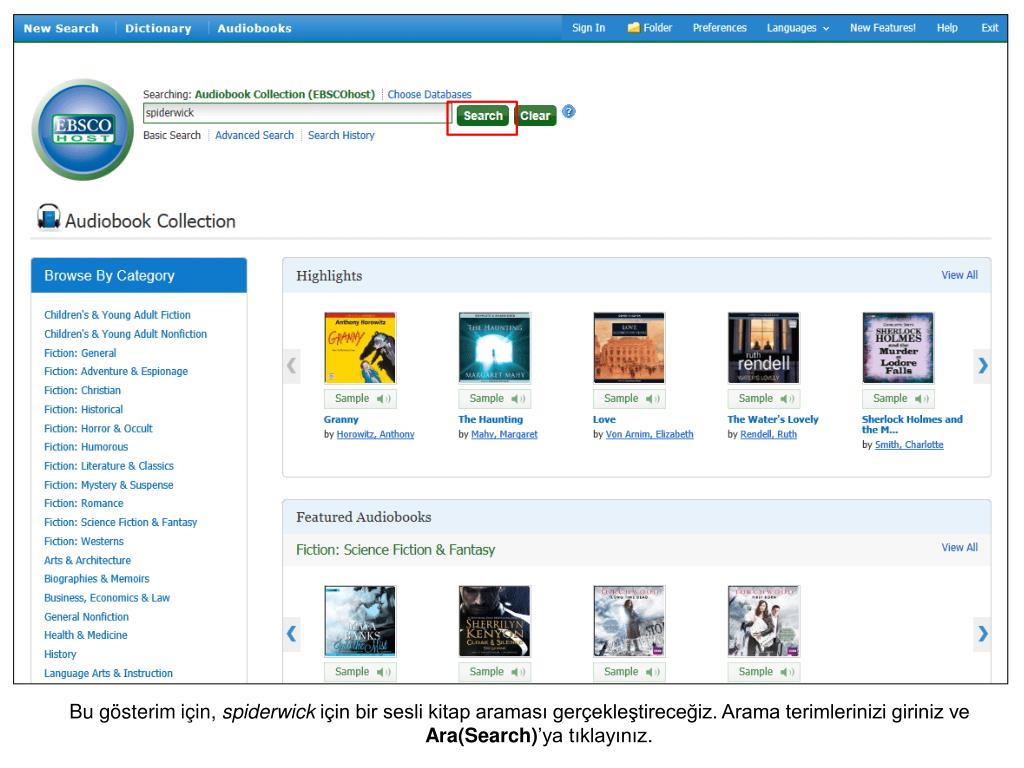Open The Water's Lovely title link
Screen dimensions: 1024x768
tap(773, 419)
